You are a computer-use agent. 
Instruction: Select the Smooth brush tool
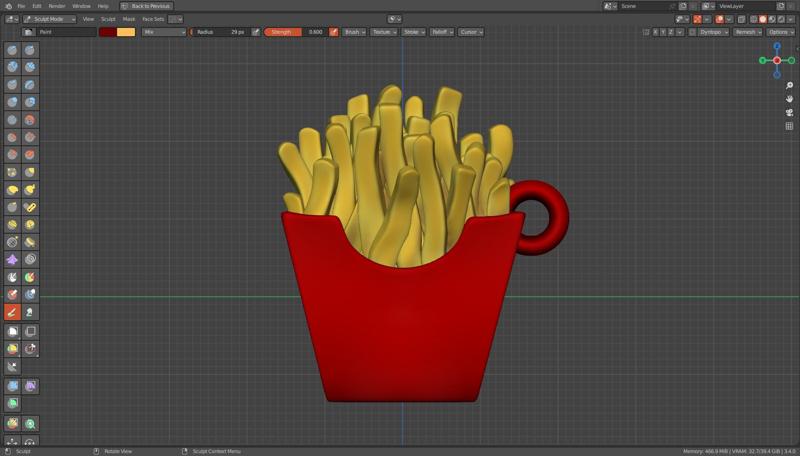point(30,120)
